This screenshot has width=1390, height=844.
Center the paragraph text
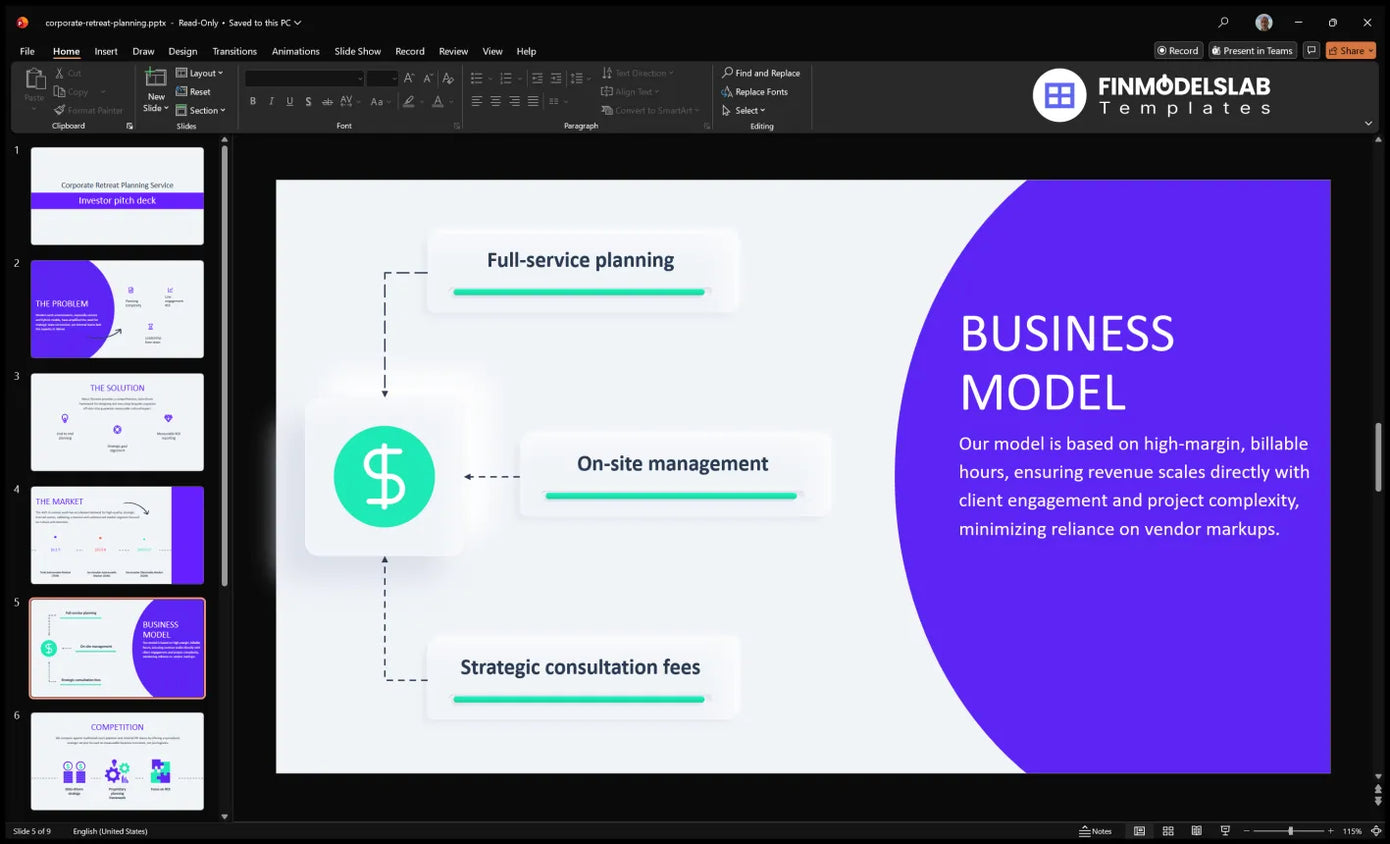(x=496, y=101)
